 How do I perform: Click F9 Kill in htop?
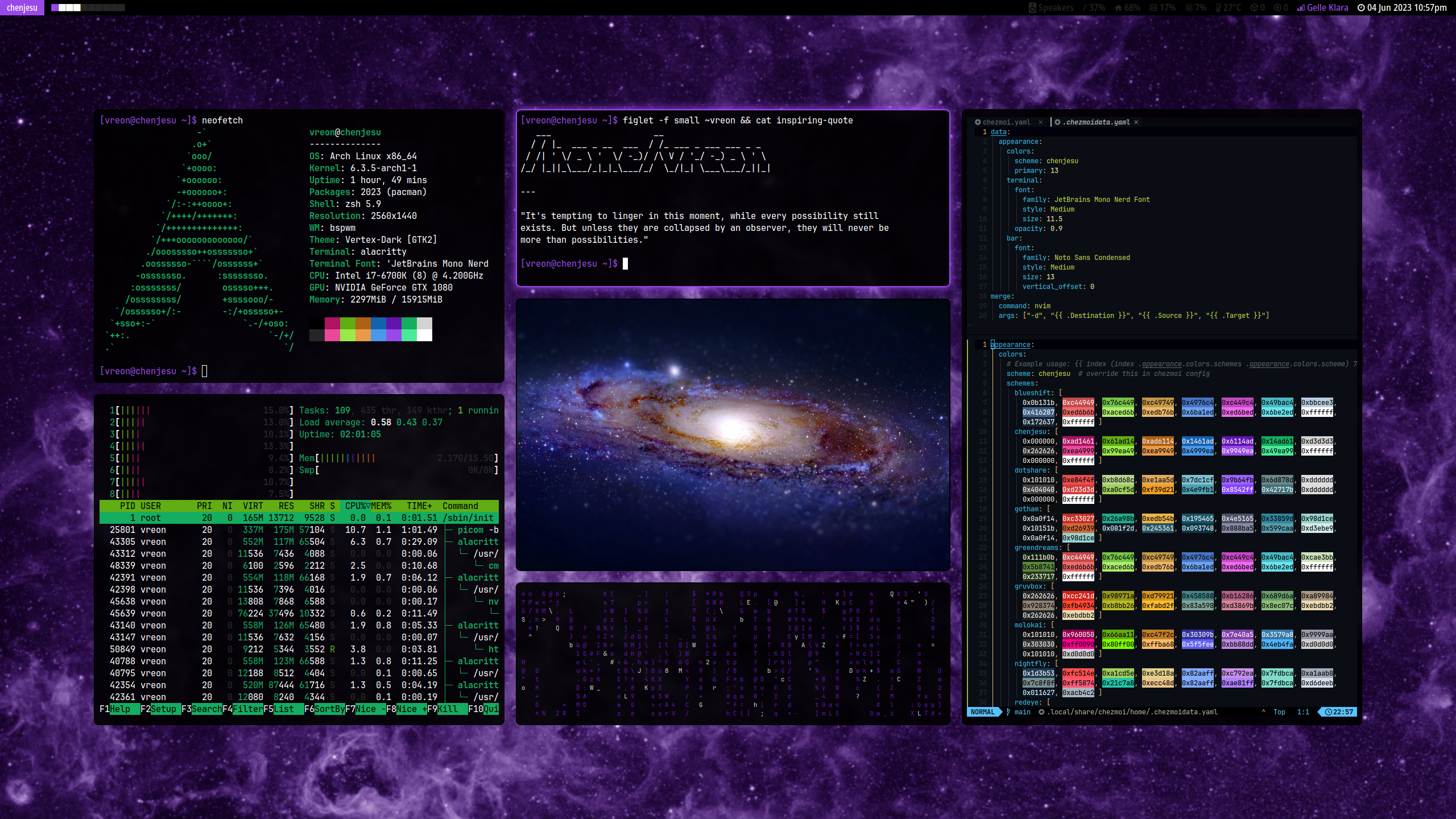(447, 709)
